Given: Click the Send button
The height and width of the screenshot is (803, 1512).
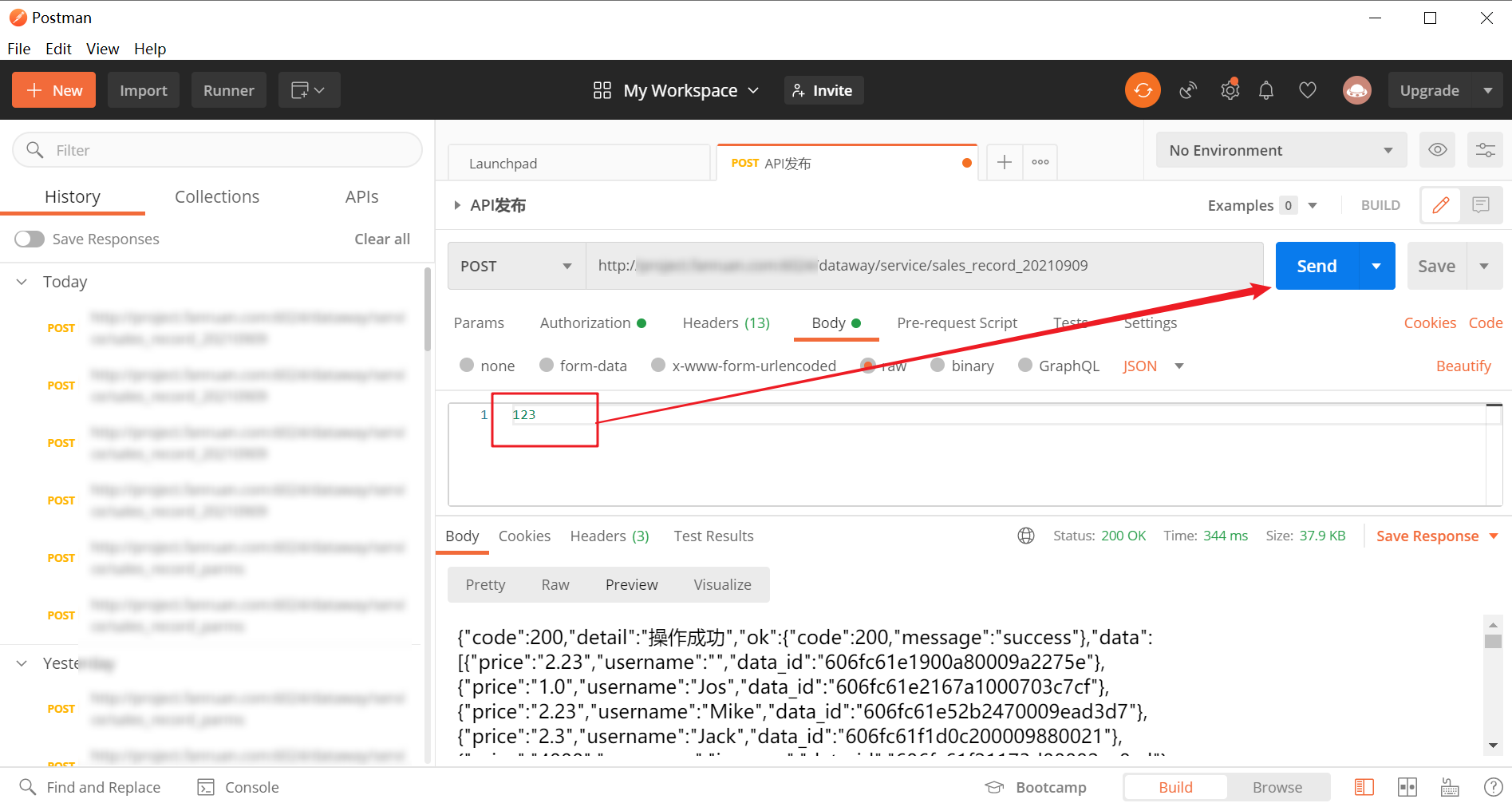Looking at the screenshot, I should (1317, 266).
